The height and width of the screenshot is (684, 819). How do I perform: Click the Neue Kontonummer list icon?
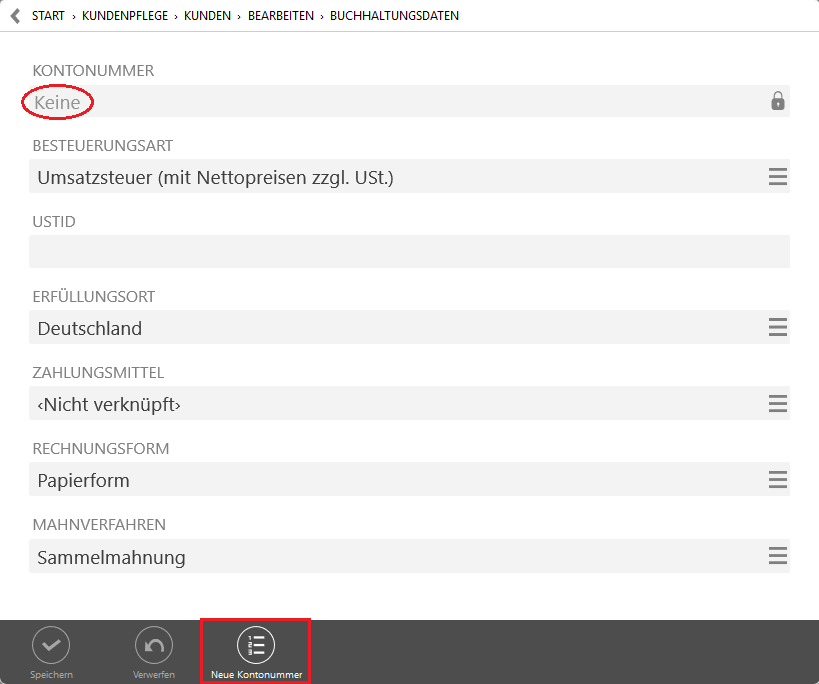[256, 645]
